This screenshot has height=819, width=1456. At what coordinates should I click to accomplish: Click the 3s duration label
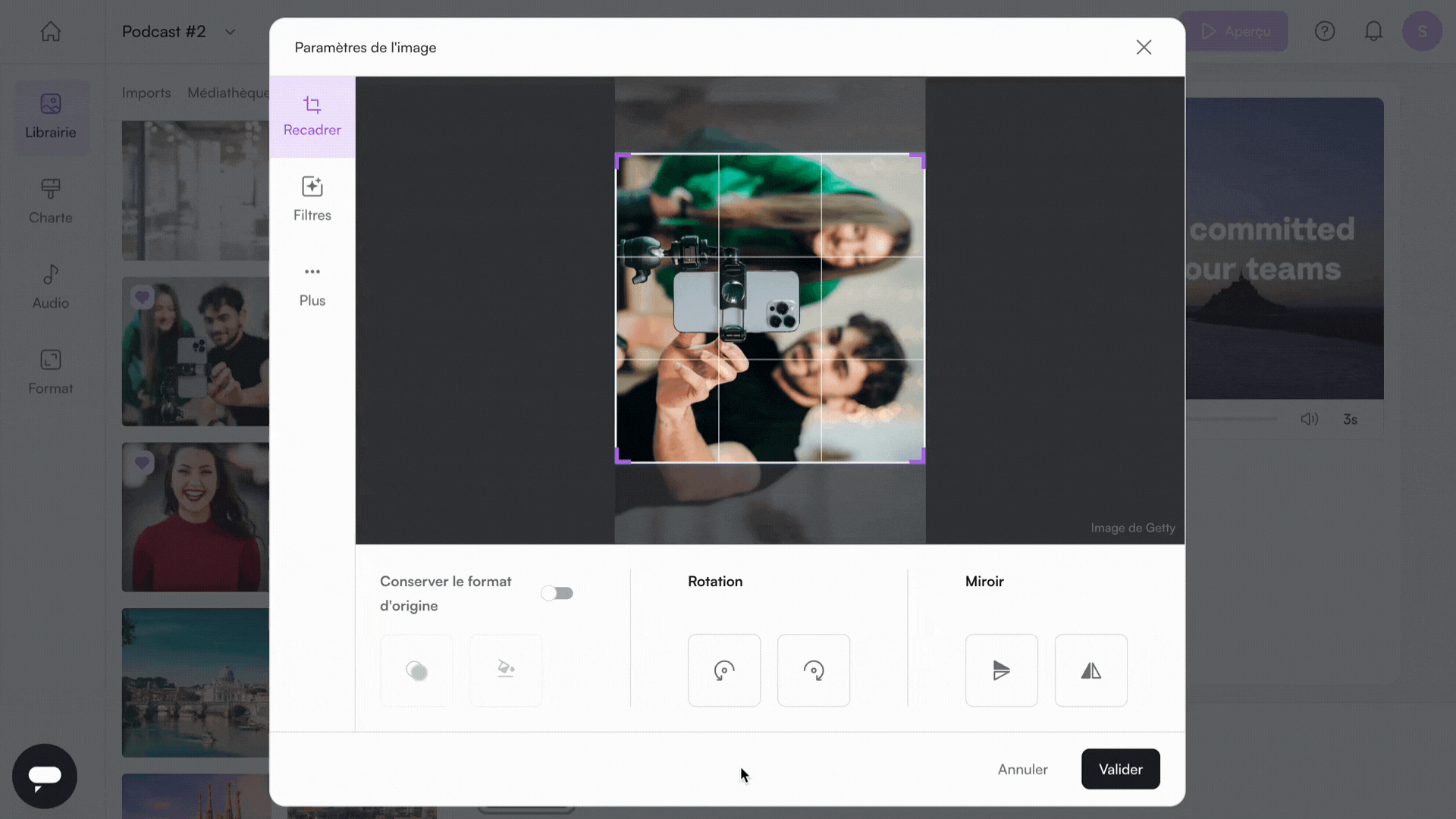point(1350,419)
